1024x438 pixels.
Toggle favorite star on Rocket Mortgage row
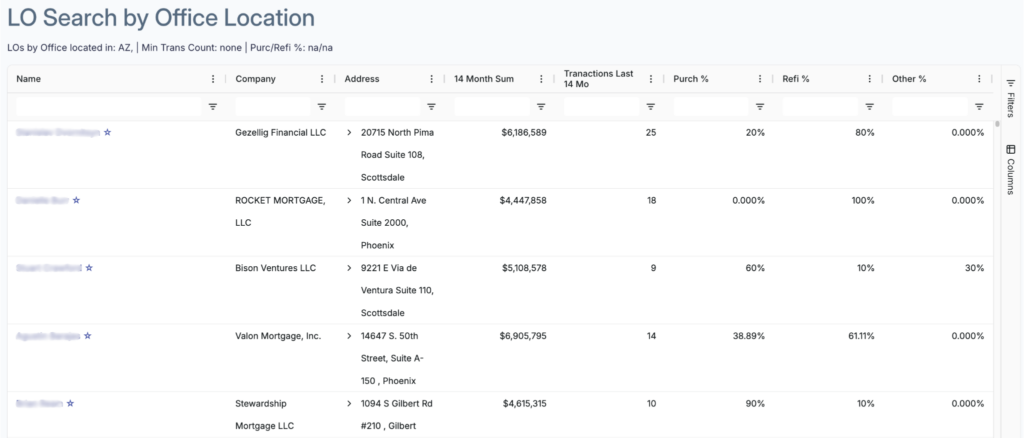[x=76, y=200]
